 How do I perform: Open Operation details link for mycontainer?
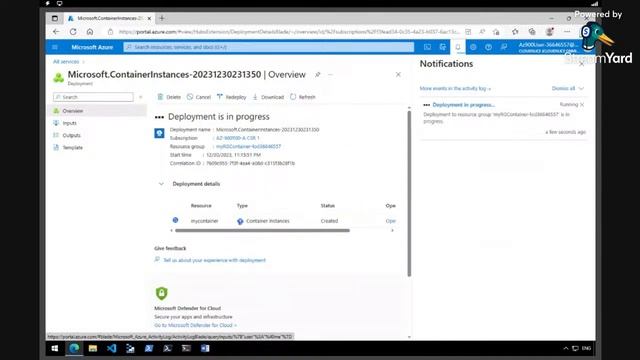[391, 221]
